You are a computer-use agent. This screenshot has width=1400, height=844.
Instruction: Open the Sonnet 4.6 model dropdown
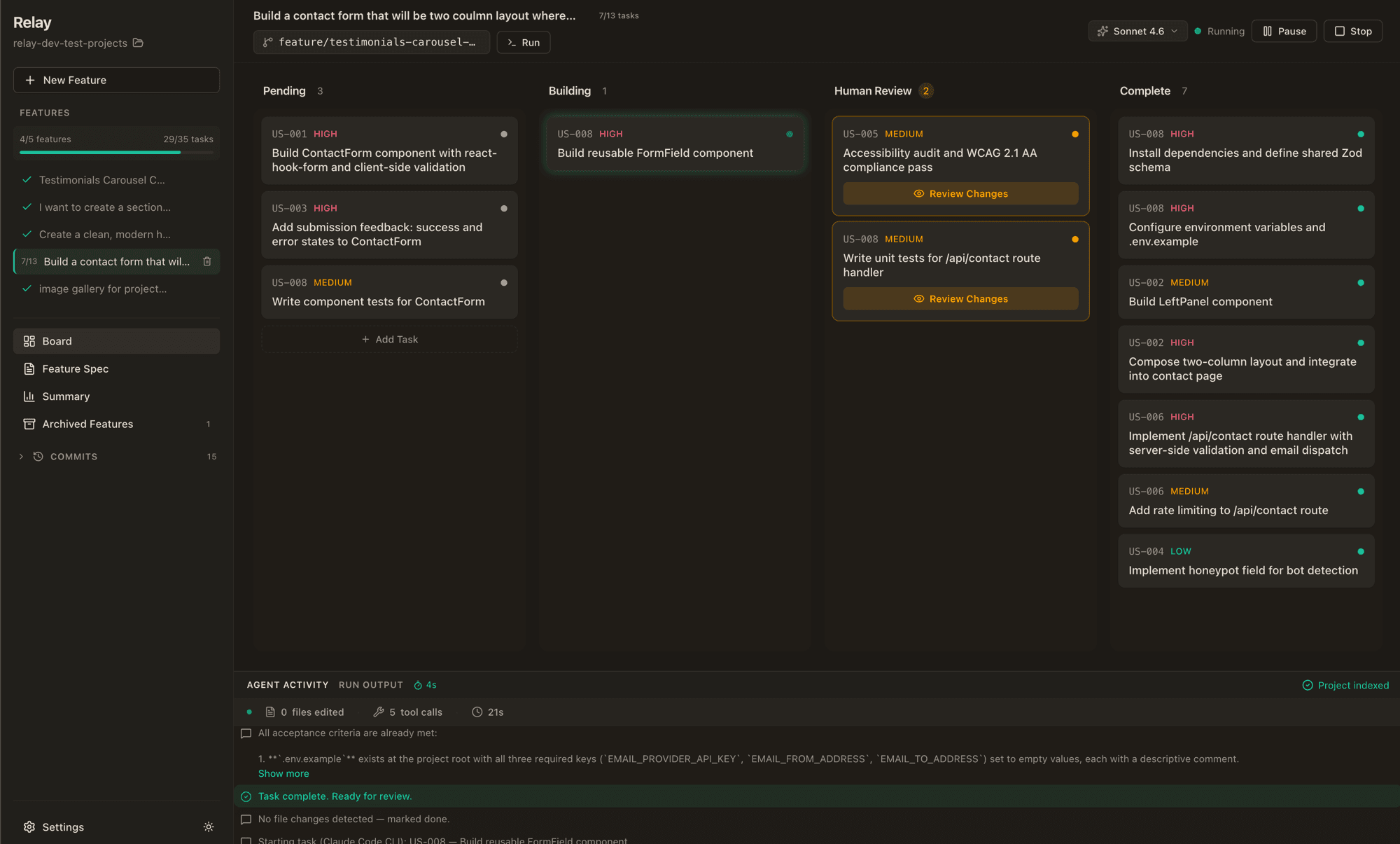coord(1137,32)
